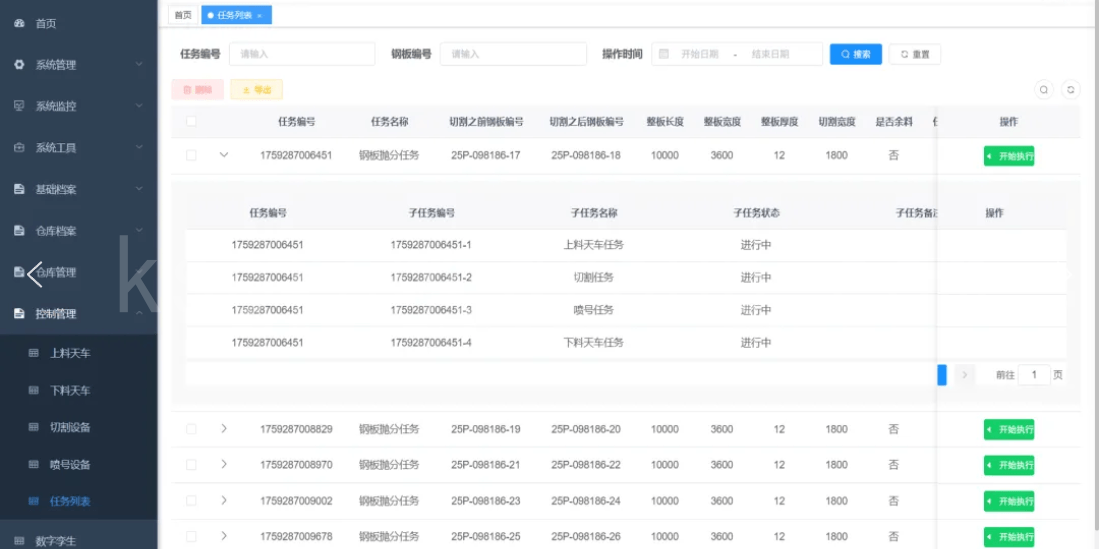Collapse the expanded row of task 1759287006451

tap(224, 155)
